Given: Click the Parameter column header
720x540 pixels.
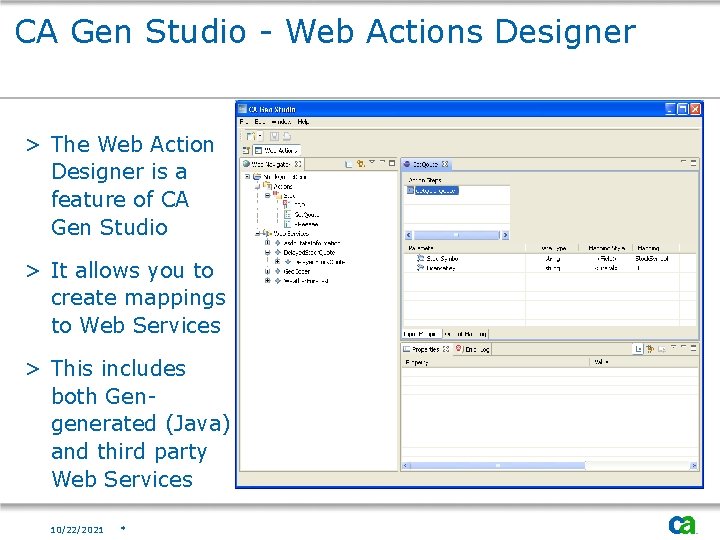Looking at the screenshot, I should point(464,248).
